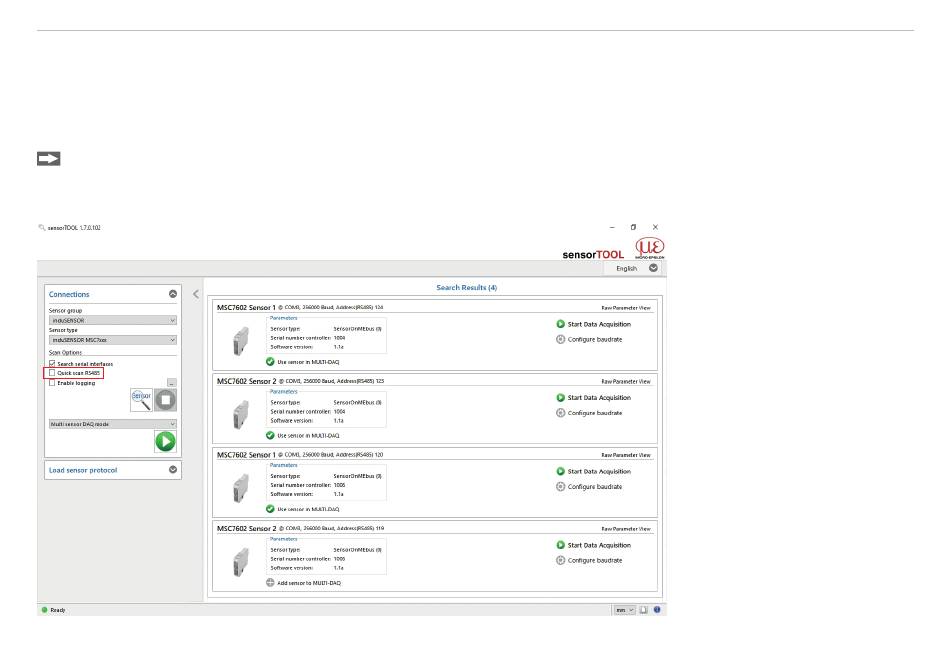The height and width of the screenshot is (665, 950).
Task: Open Raw Parameter View for address 124 sensor
Action: [626, 308]
